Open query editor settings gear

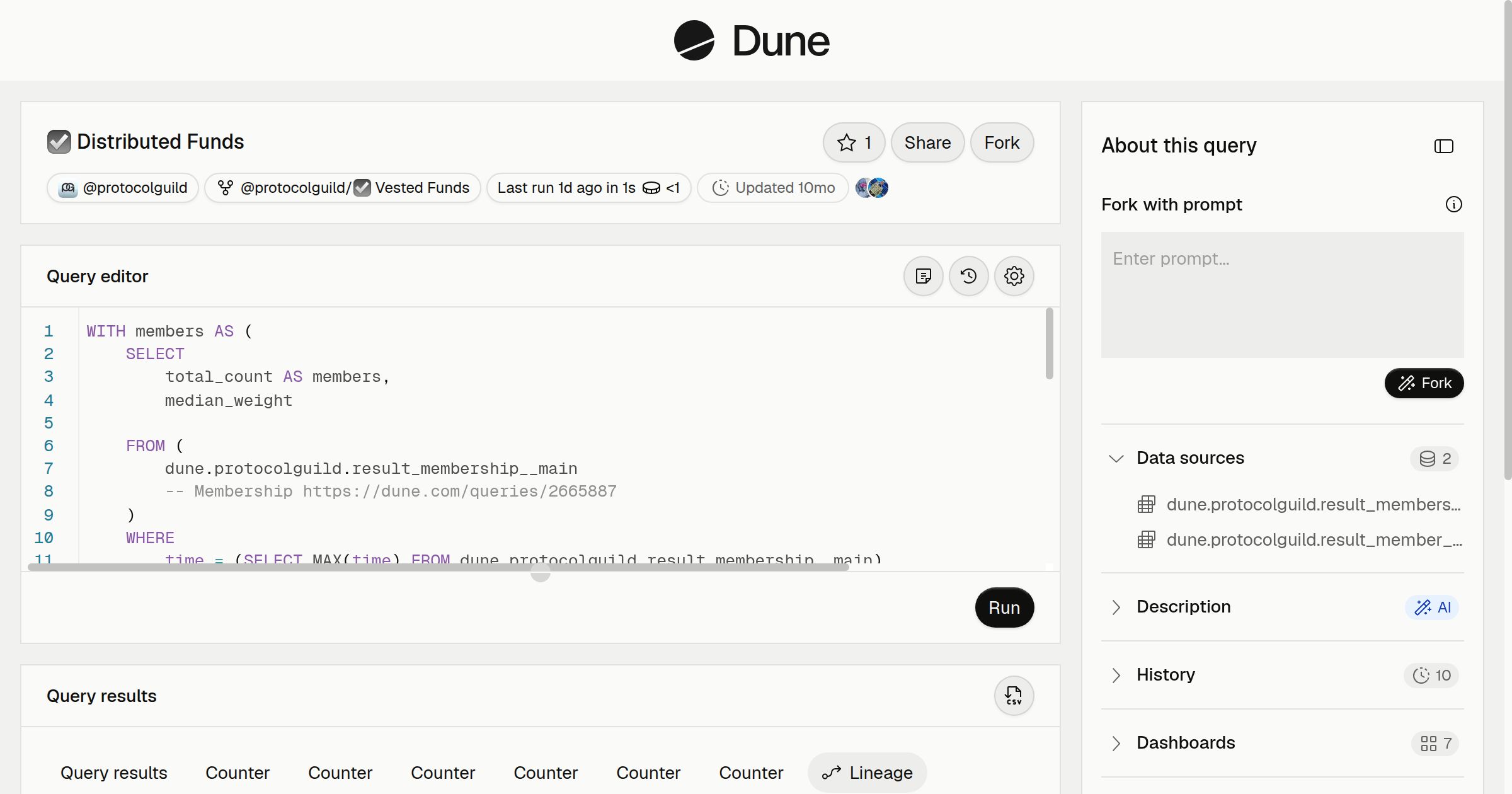[1014, 276]
